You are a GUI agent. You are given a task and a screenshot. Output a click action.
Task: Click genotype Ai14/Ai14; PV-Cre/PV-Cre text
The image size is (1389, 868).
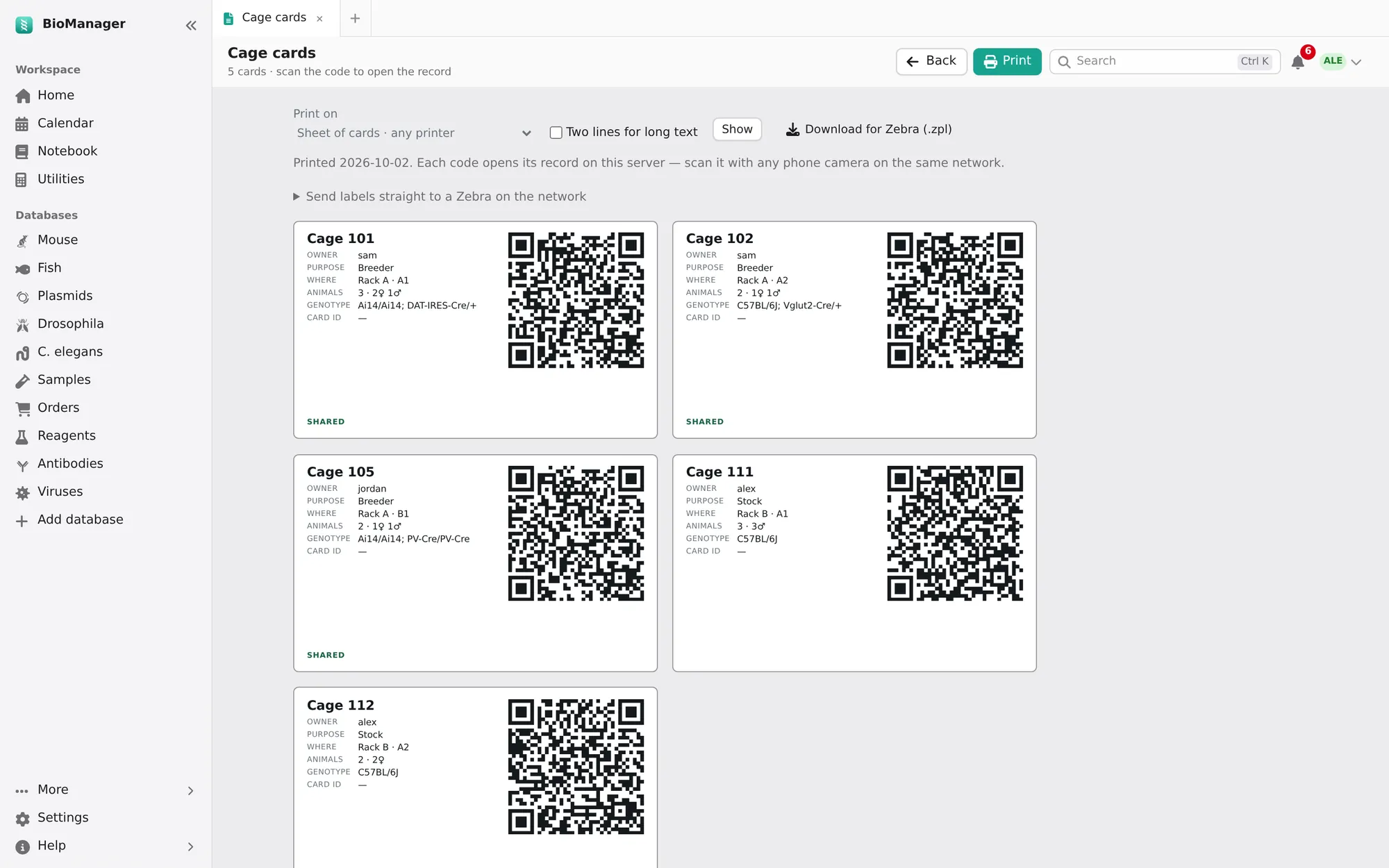point(414,539)
